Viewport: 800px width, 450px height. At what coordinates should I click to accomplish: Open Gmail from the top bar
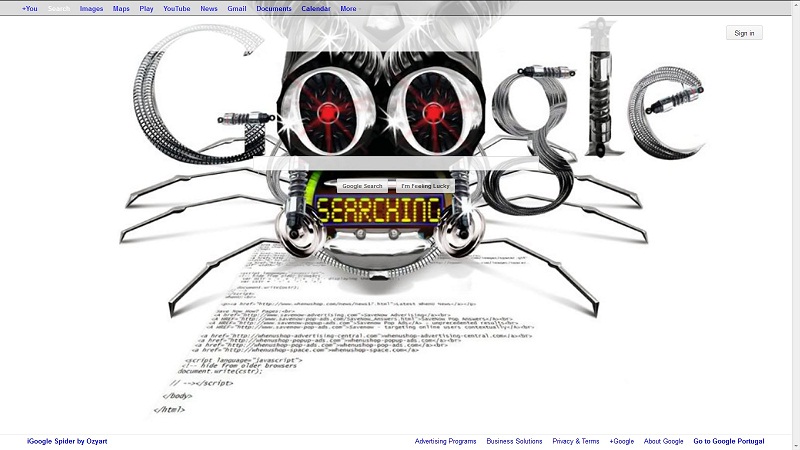tap(237, 9)
